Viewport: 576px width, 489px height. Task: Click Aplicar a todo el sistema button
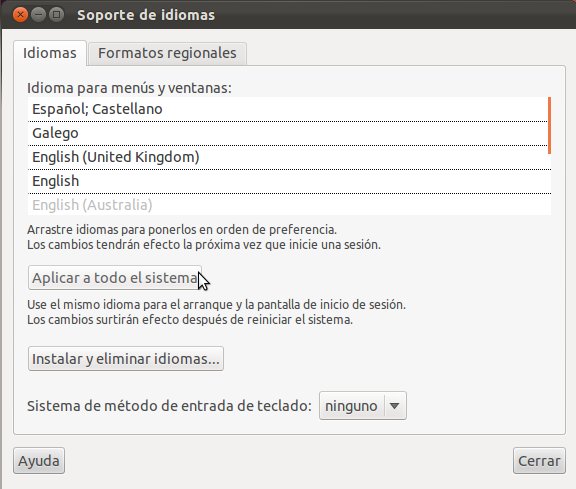point(115,278)
